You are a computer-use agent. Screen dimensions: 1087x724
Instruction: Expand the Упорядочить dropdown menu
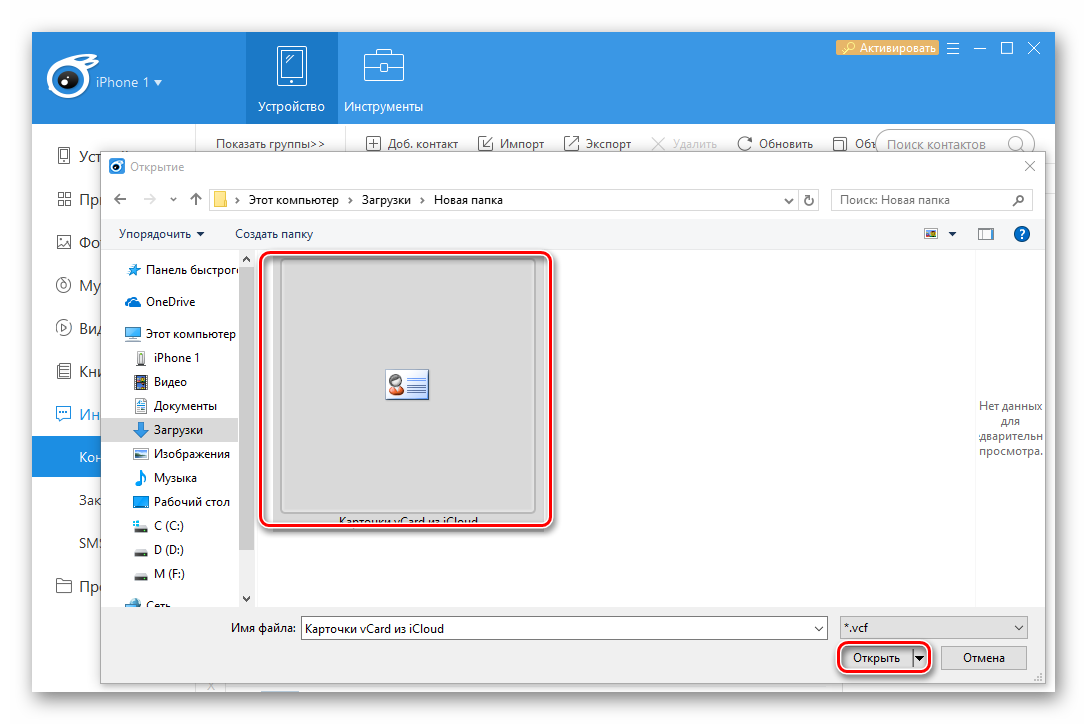pos(161,234)
